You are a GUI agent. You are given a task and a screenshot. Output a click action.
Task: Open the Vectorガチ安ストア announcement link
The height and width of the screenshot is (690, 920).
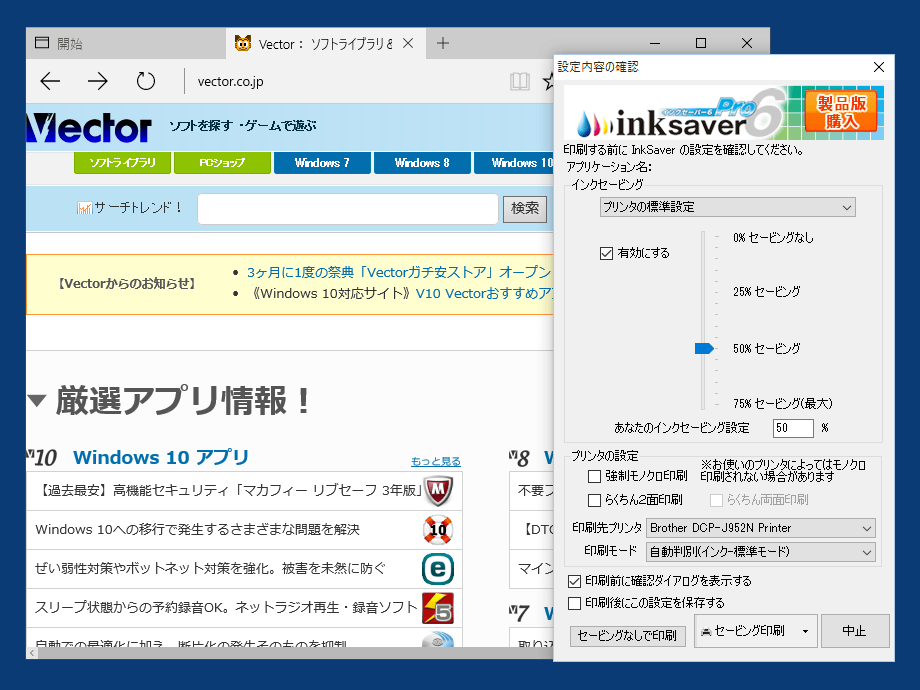click(x=399, y=272)
